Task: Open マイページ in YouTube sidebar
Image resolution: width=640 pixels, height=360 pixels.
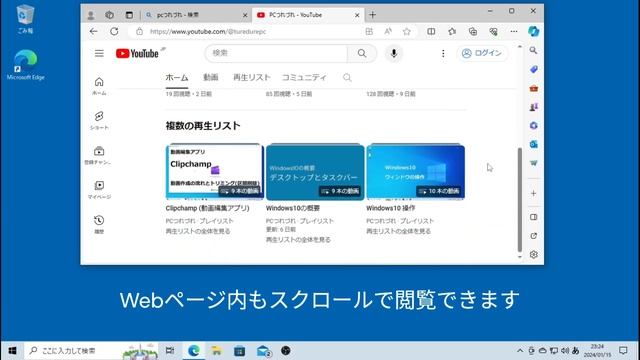Action: tap(99, 190)
